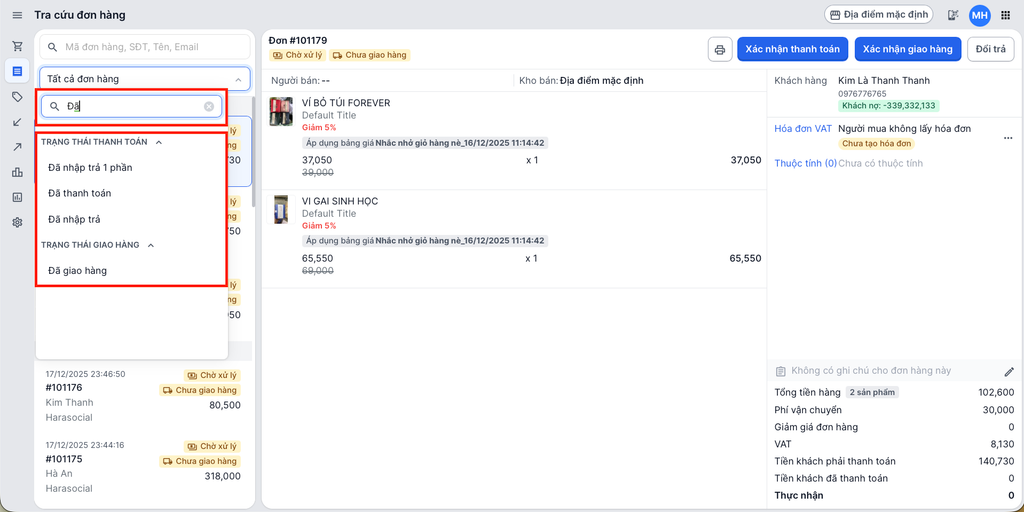Click 'Xác nhận thanh toán' button

pyautogui.click(x=793, y=49)
